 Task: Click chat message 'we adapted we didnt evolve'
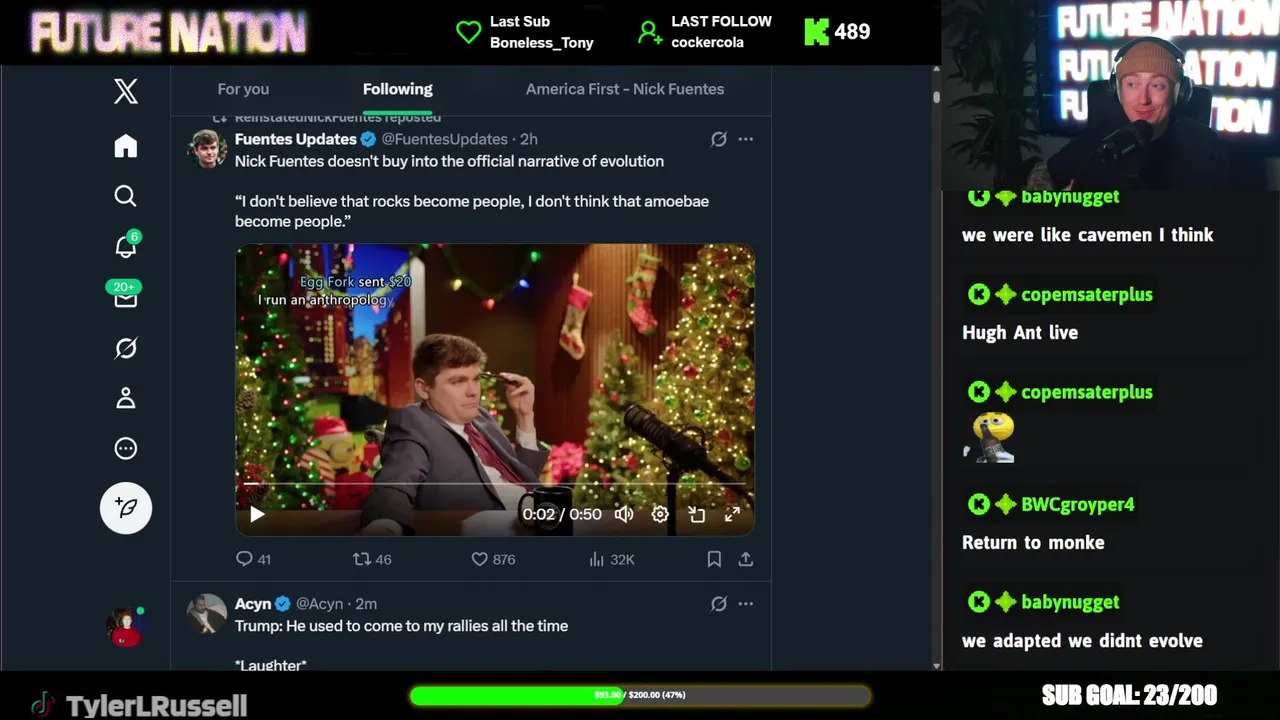1082,641
